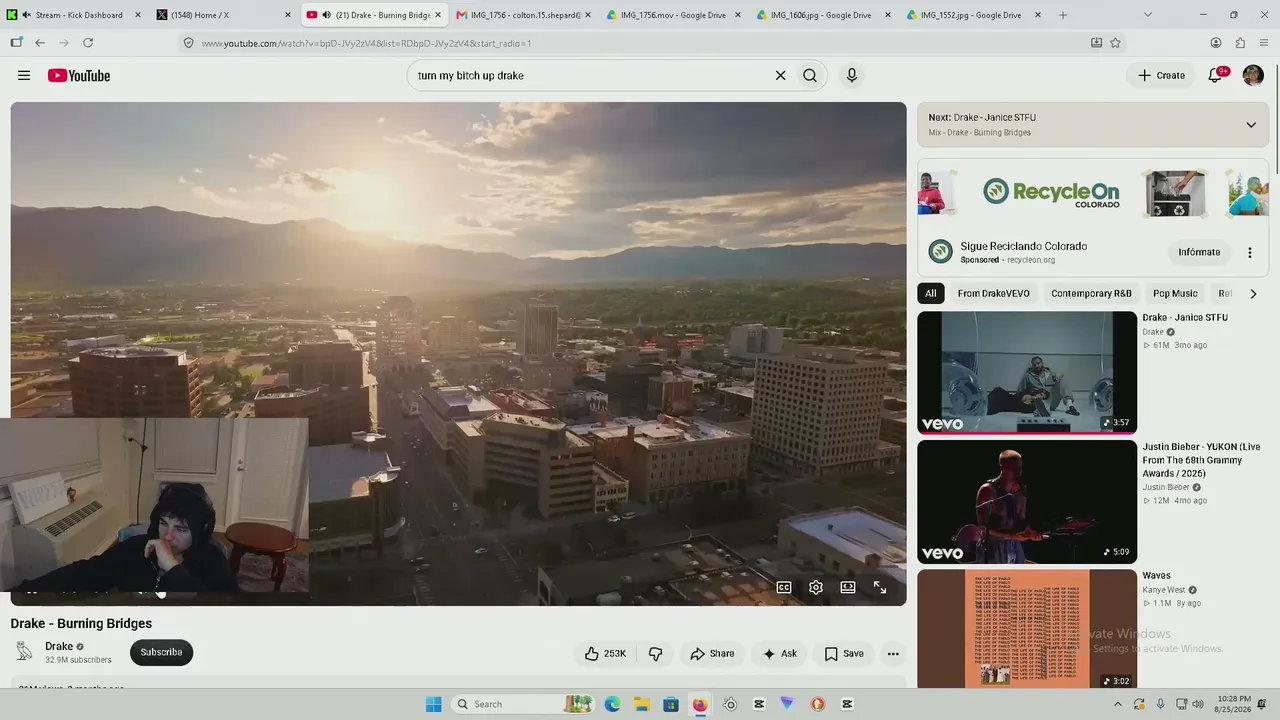The image size is (1280, 720).
Task: Open File Explorer from the taskbar
Action: pyautogui.click(x=641, y=704)
